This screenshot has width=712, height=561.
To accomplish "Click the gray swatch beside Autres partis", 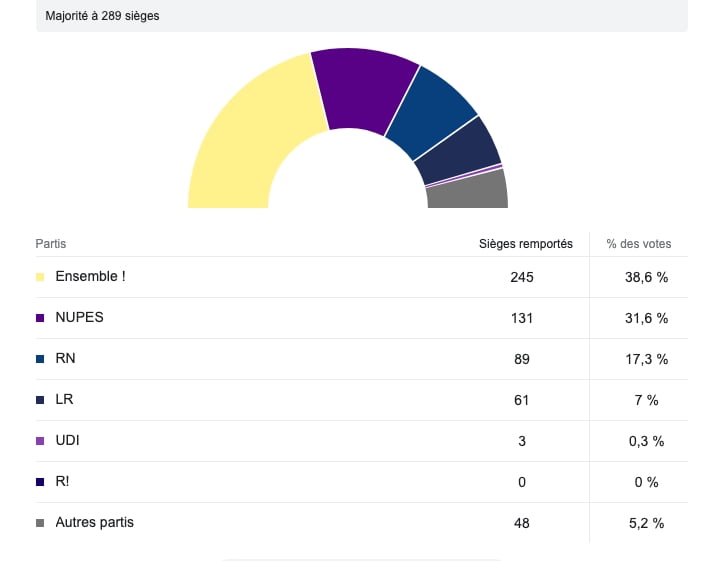I will [40, 523].
